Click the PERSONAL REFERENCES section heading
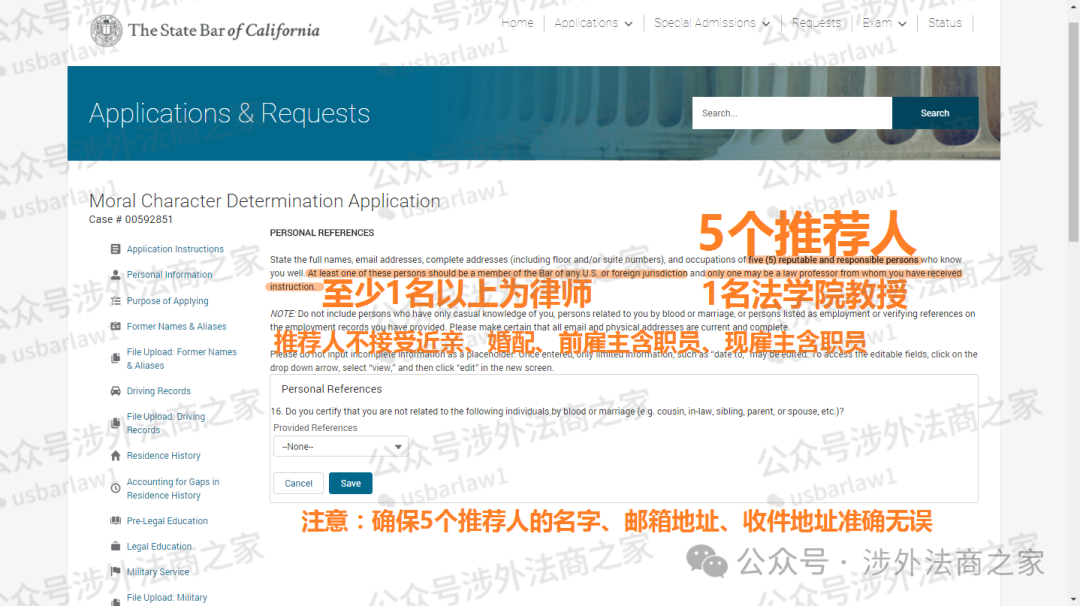 click(322, 233)
